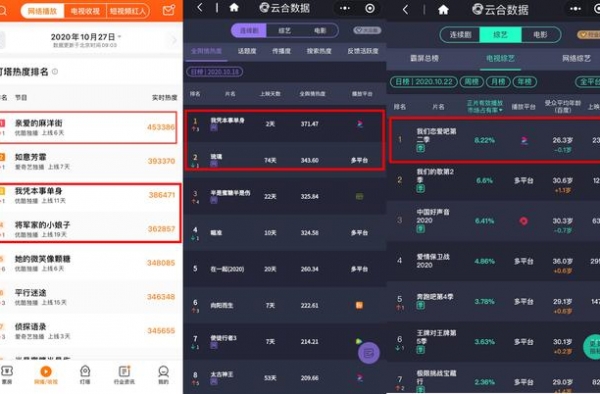The width and height of the screenshot is (600, 394).
Task: Open the 日榜 2020.10.18 date selector
Action: 215,72
